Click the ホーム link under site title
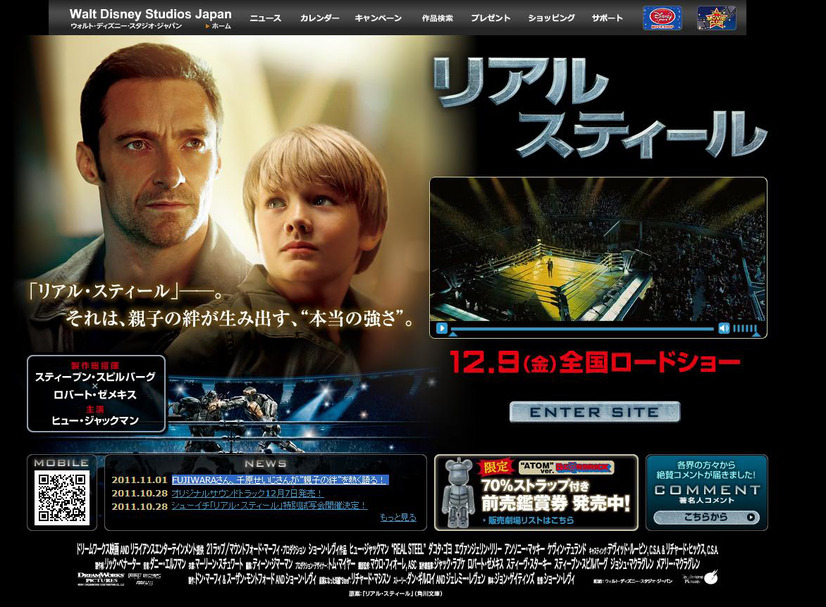Viewport: 826px width, 607px height. coord(221,26)
